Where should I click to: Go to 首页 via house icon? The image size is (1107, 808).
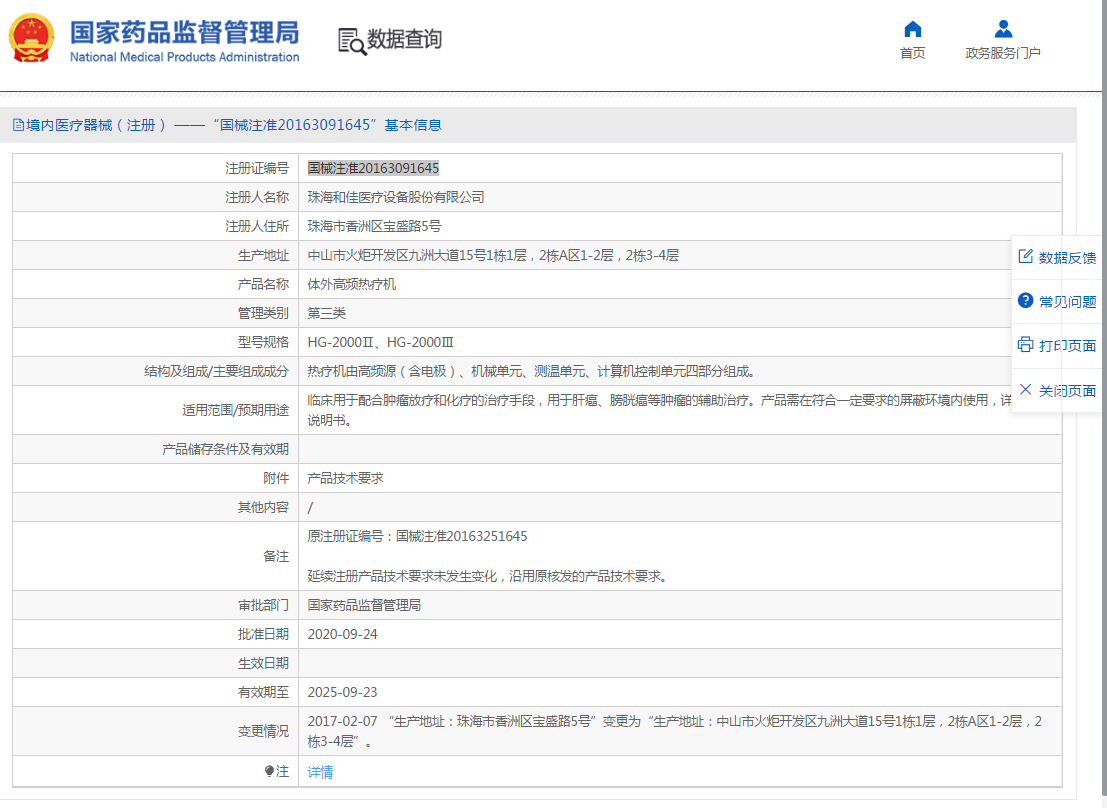click(912, 29)
